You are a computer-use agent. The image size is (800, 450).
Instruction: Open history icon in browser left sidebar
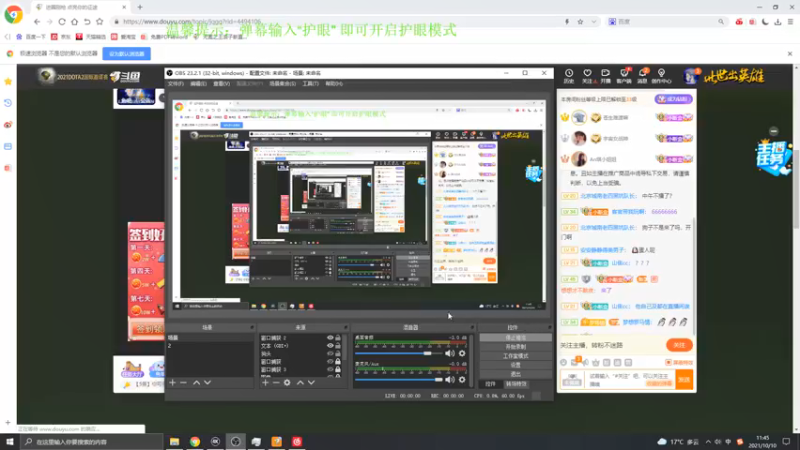pyautogui.click(x=8, y=103)
